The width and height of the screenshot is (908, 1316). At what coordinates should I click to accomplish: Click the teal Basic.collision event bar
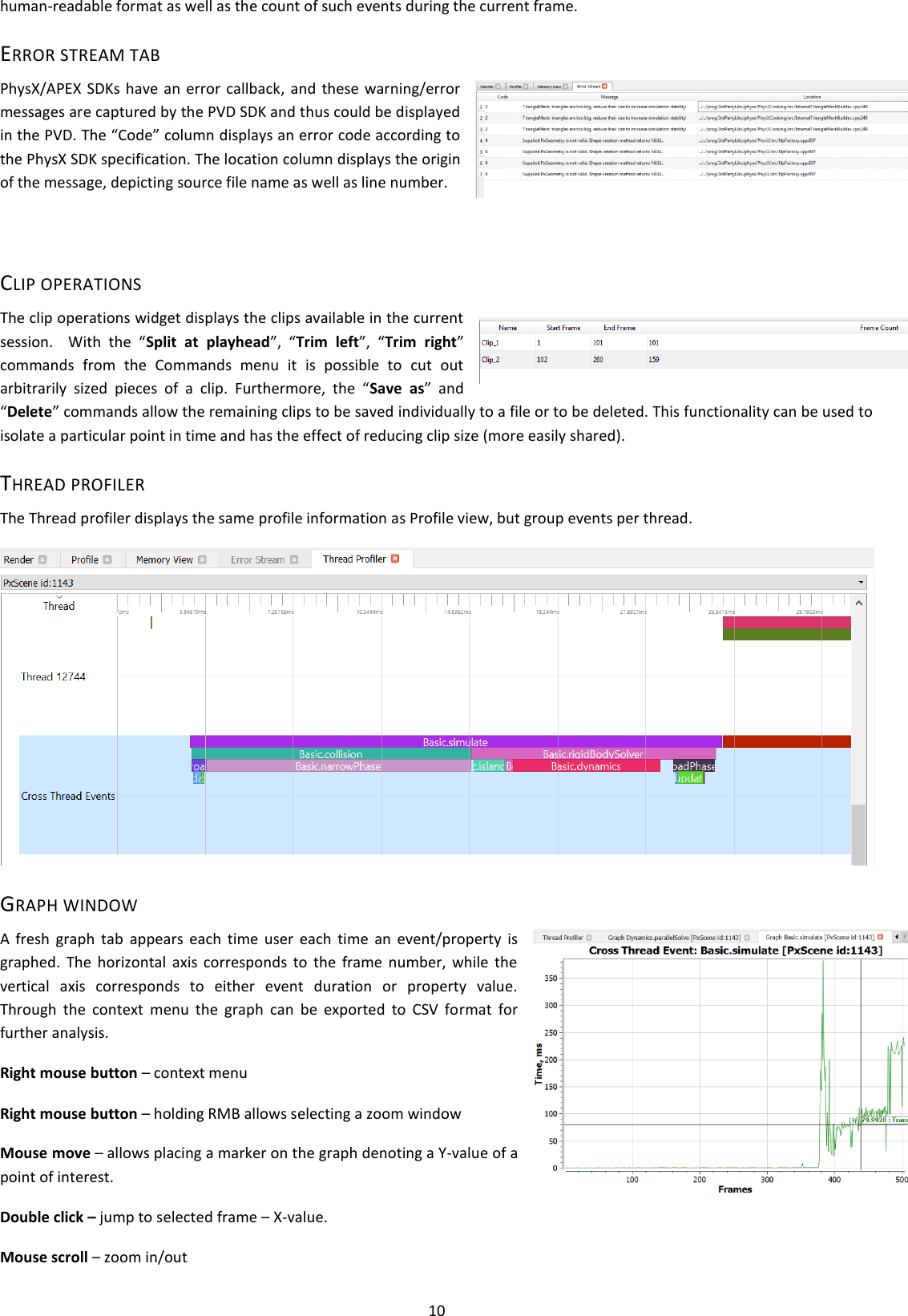(x=331, y=754)
